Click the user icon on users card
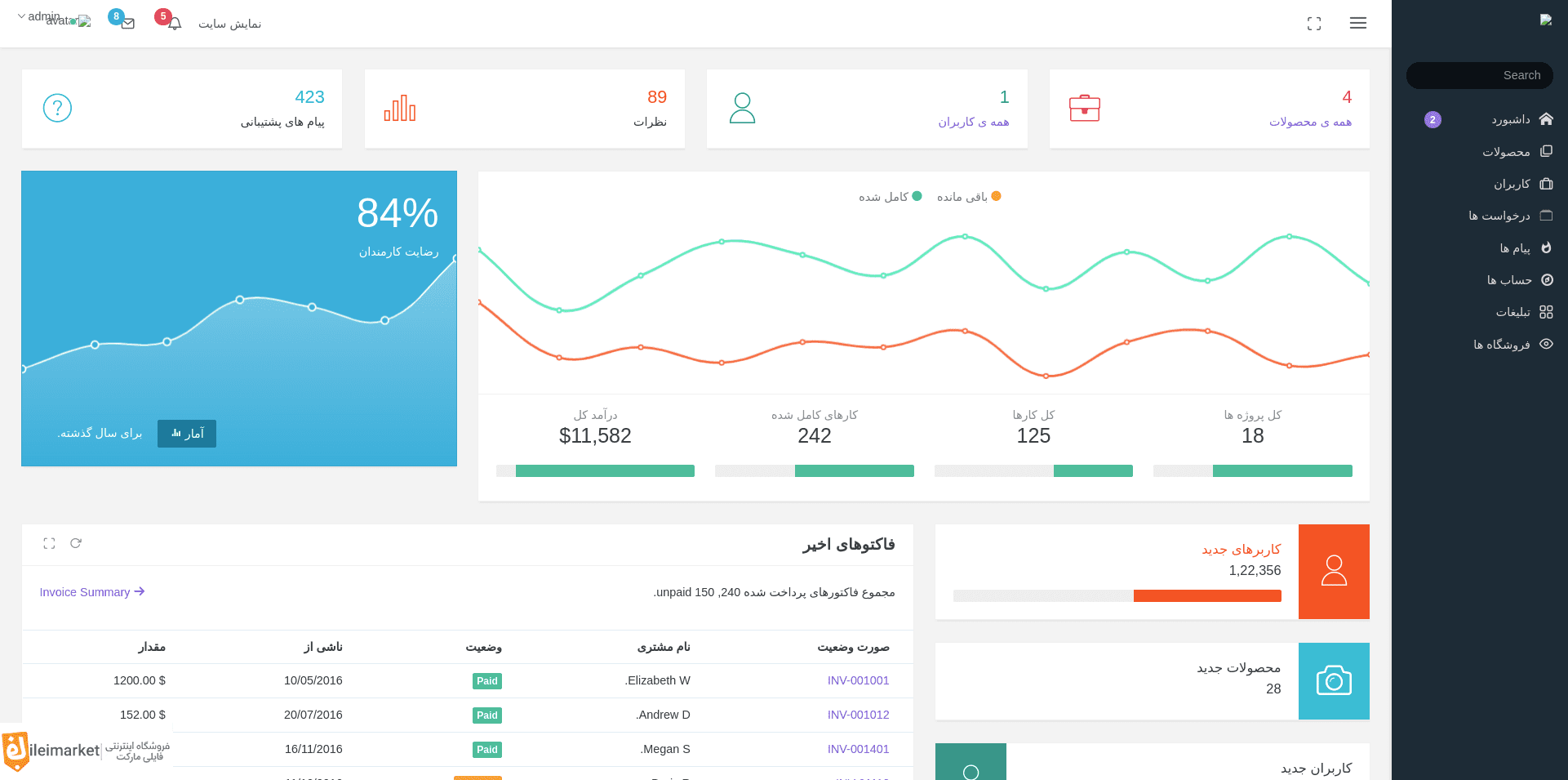This screenshot has height=780, width=1568. point(742,108)
